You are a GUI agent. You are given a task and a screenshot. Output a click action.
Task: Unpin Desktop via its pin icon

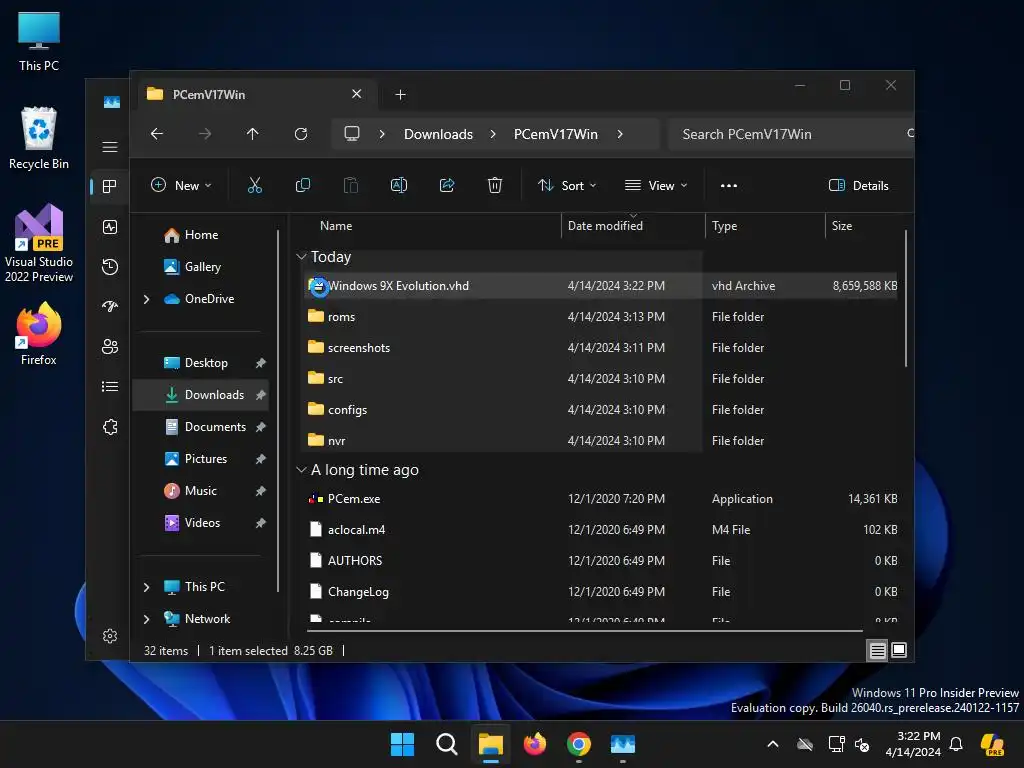click(261, 363)
